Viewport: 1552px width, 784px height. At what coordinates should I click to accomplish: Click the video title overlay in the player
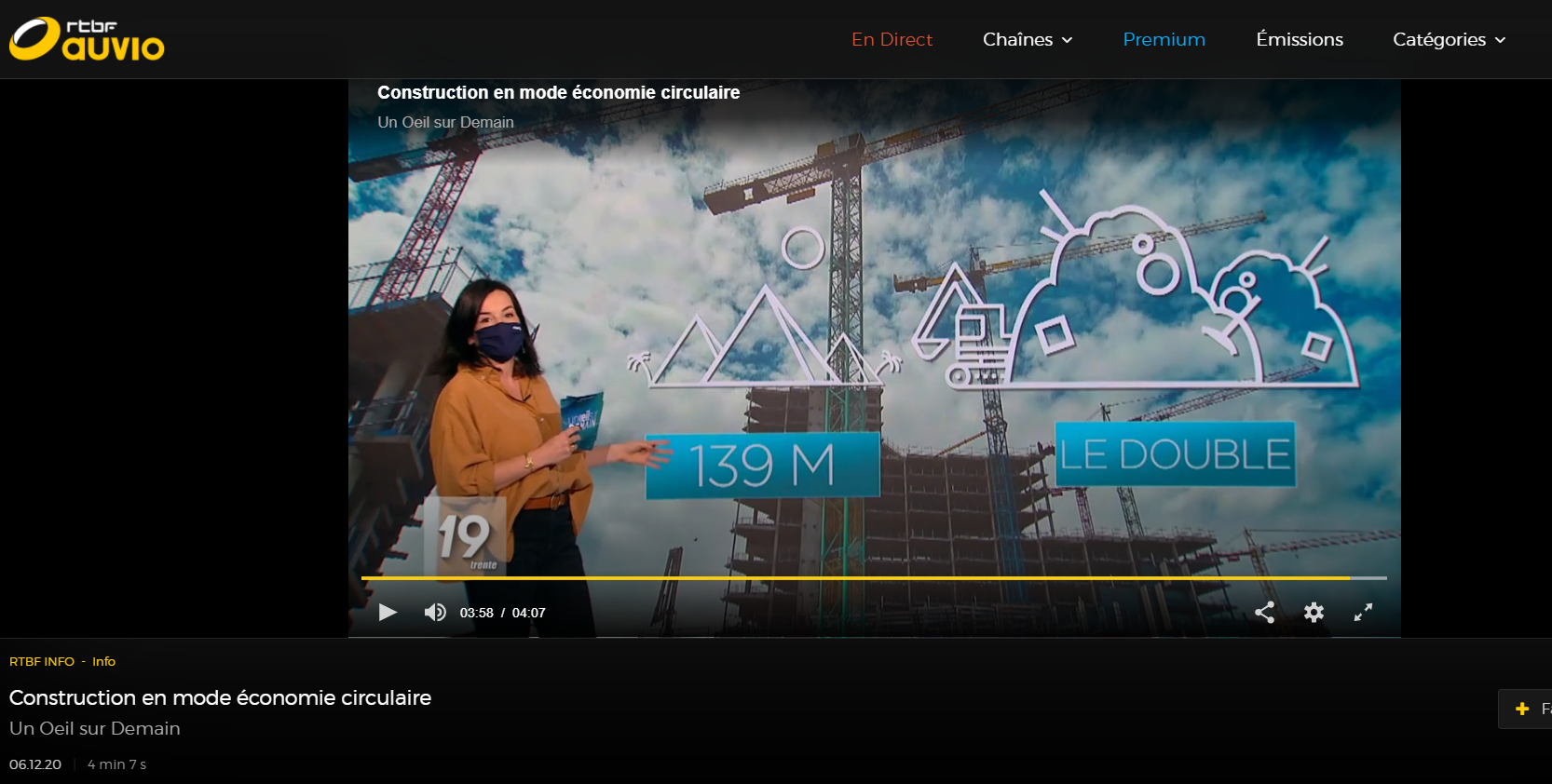pyautogui.click(x=558, y=92)
